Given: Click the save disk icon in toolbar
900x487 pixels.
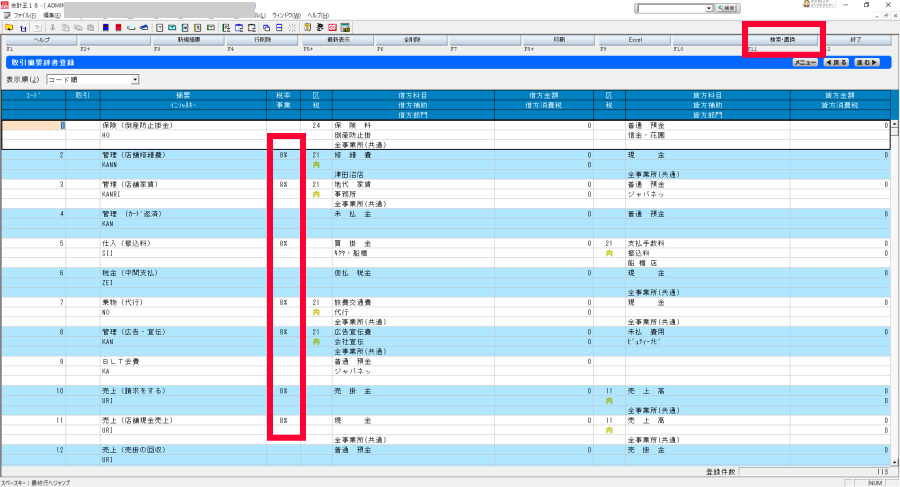Looking at the screenshot, I should click(22, 27).
